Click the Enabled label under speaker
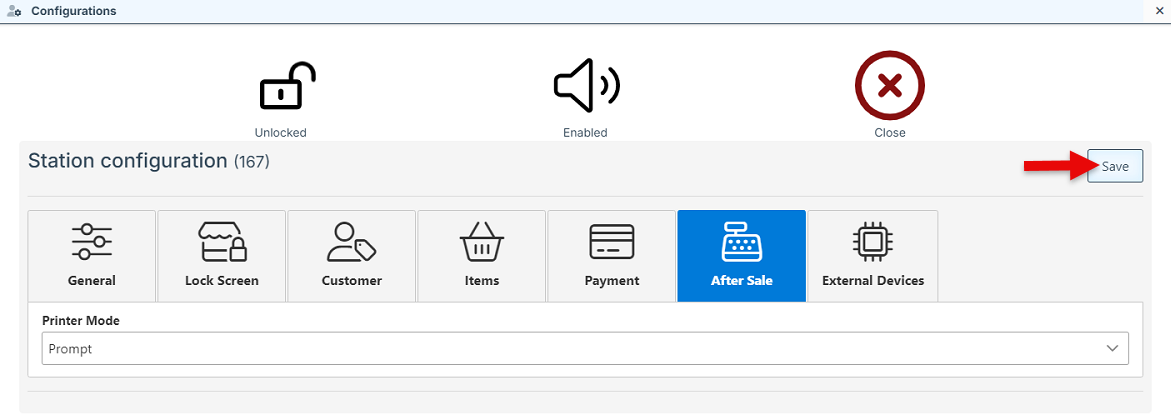Image resolution: width=1171 pixels, height=420 pixels. point(585,132)
